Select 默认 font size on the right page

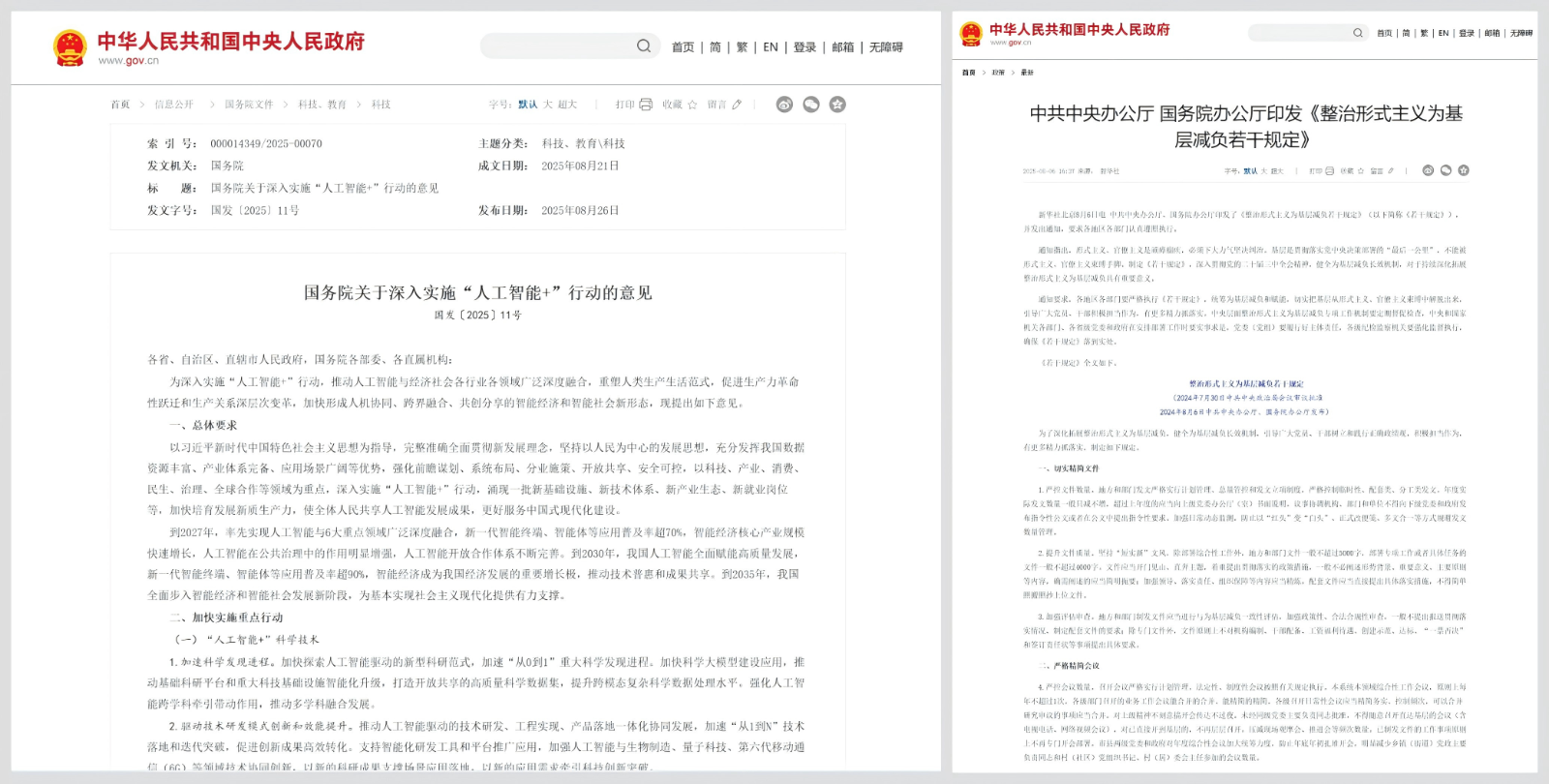coord(1250,171)
